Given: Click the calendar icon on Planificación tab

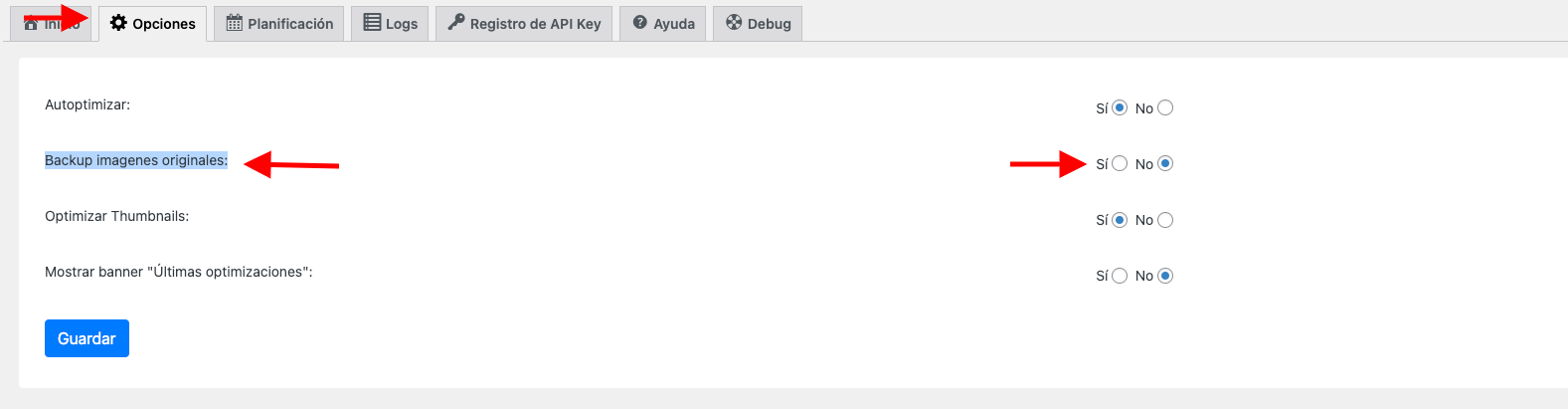Looking at the screenshot, I should (x=235, y=23).
